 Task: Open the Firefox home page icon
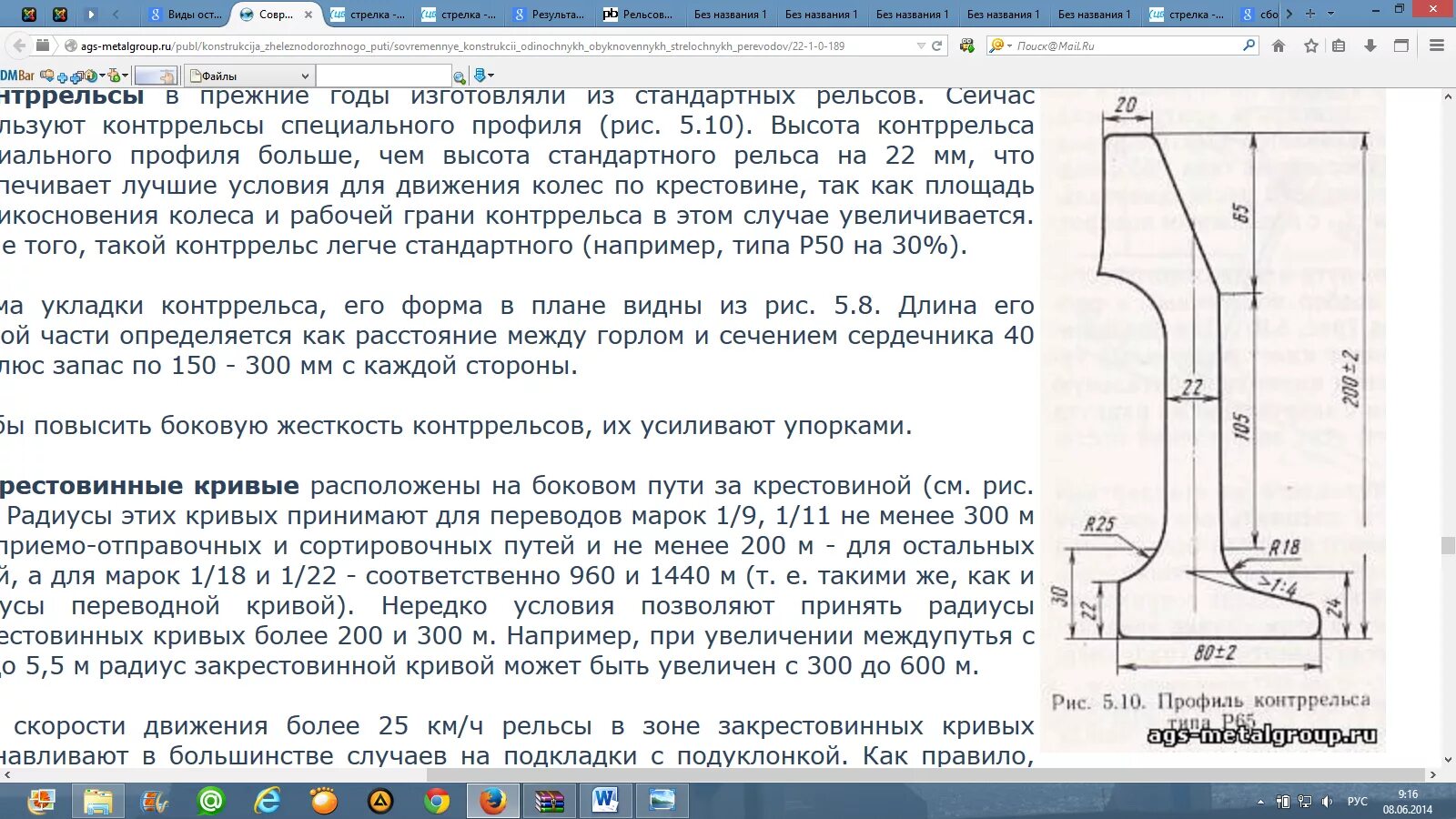click(x=1279, y=45)
